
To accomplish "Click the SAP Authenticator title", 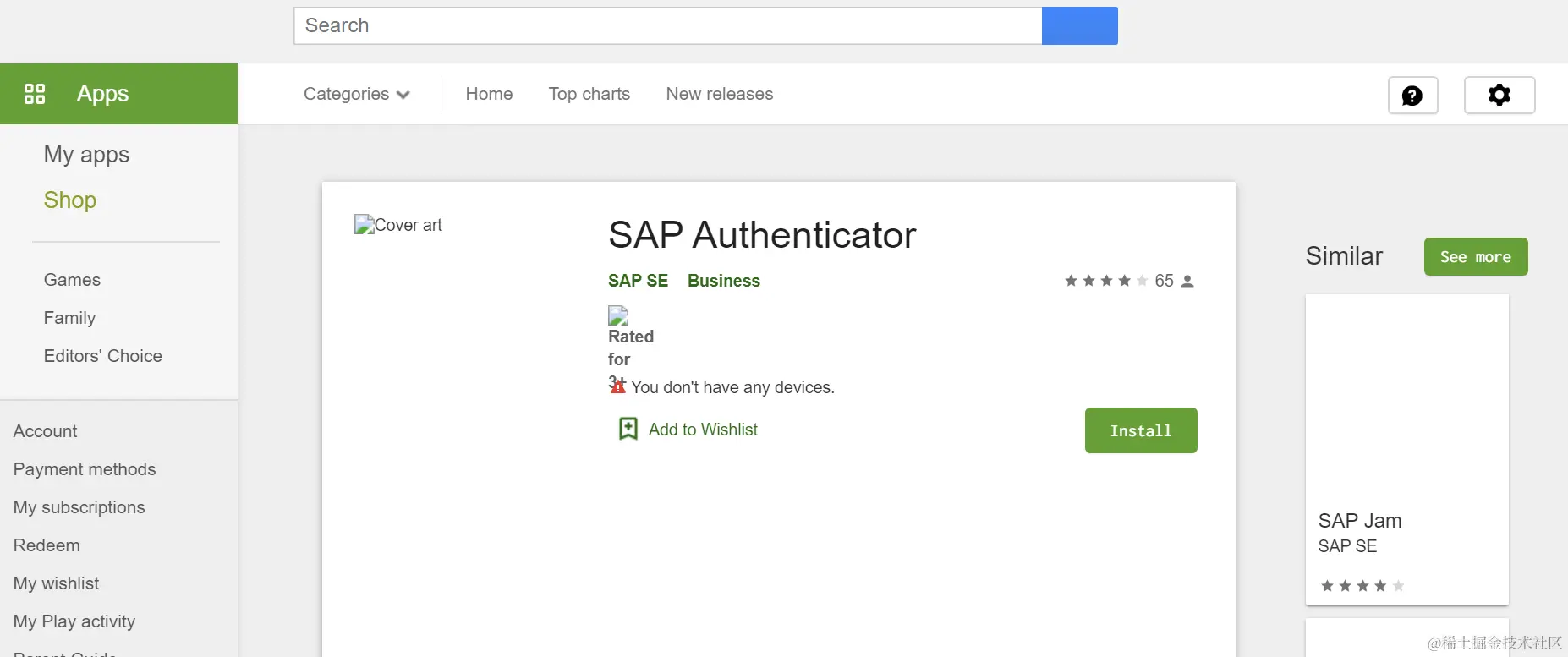I will 762,235.
